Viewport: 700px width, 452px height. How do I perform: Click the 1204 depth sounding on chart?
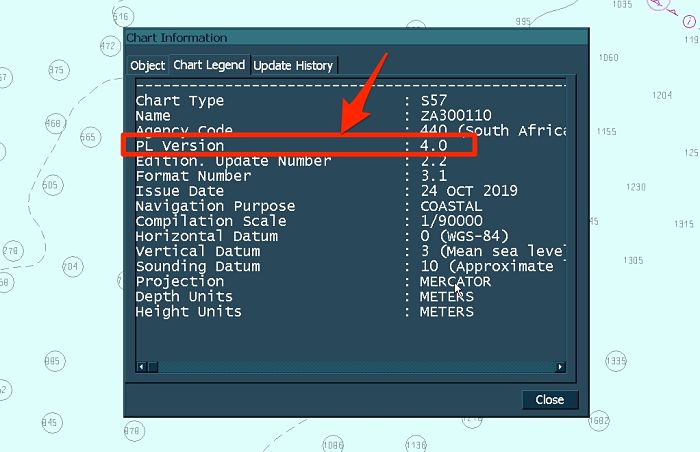coord(661,95)
